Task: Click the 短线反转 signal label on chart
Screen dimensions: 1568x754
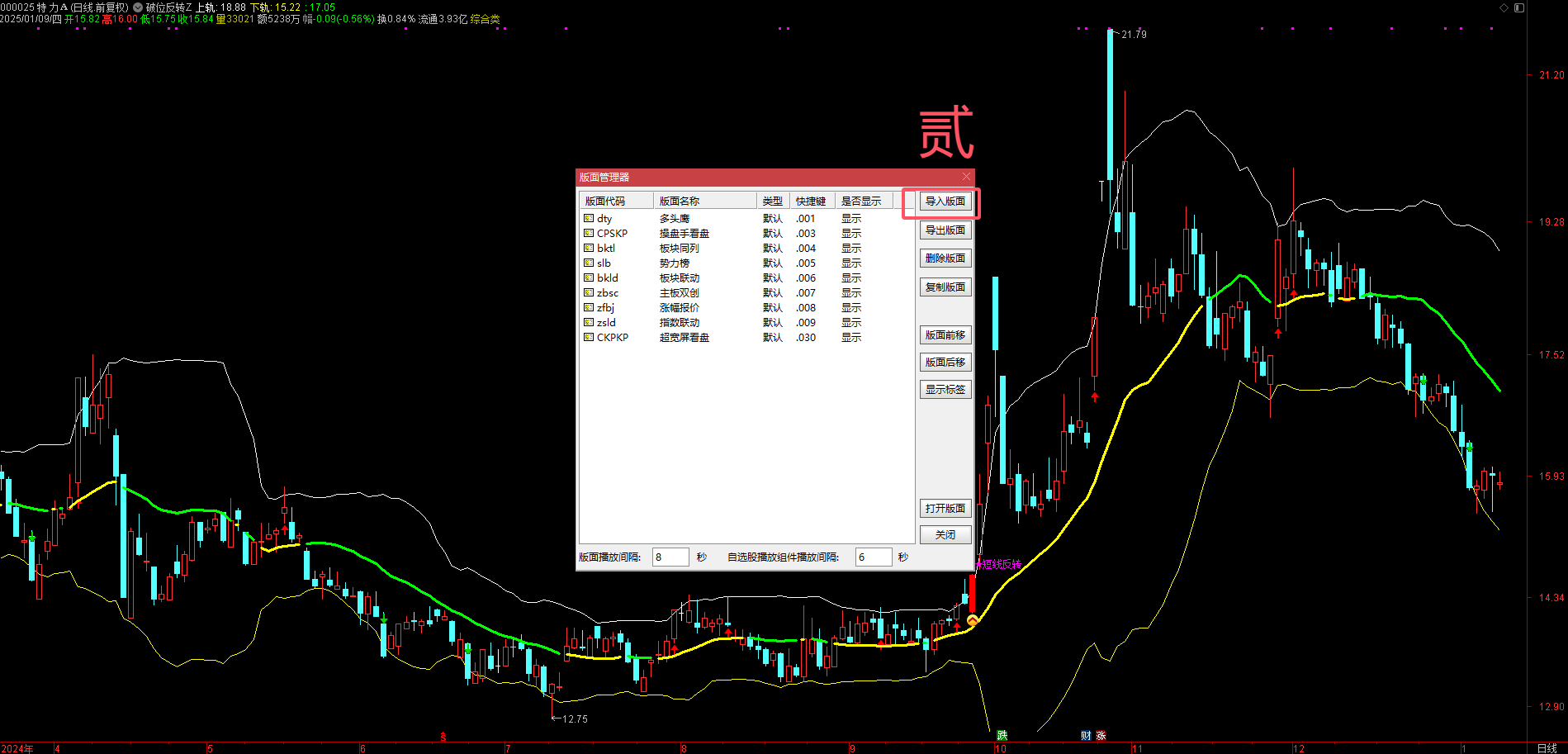Action: coord(1001,565)
